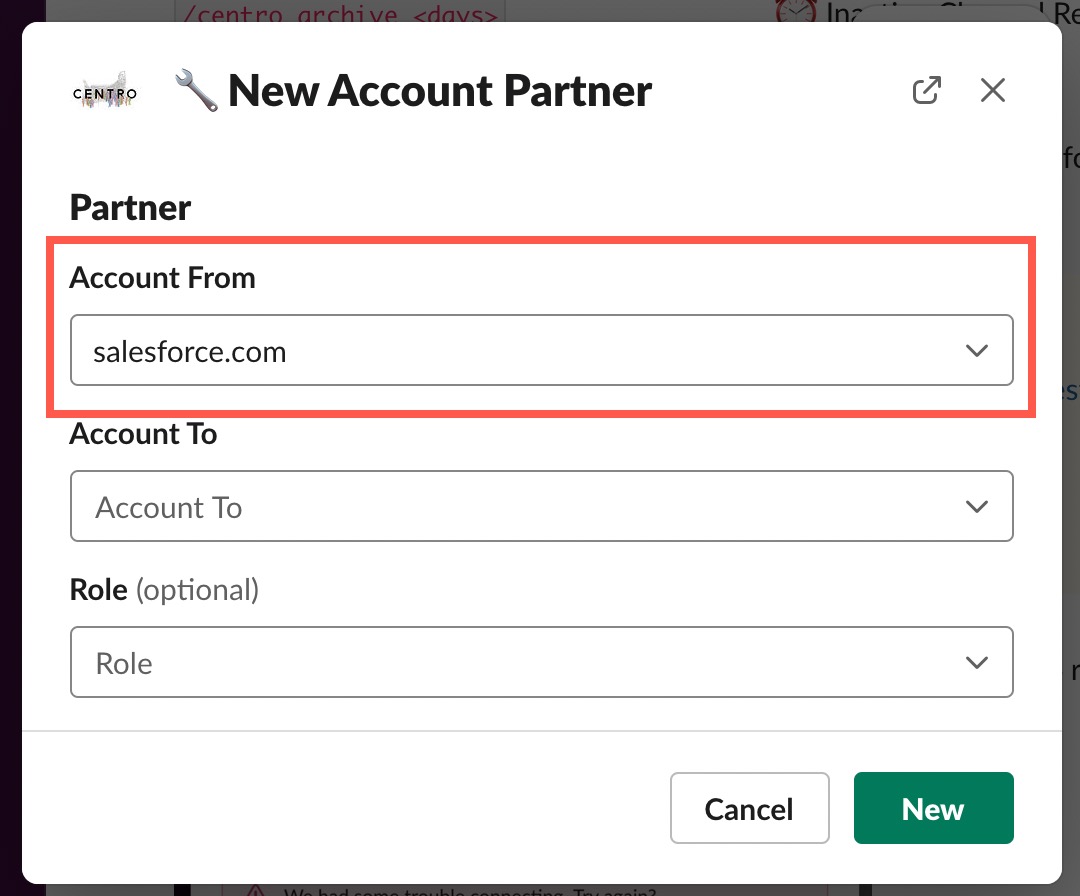Submit with the green New button
This screenshot has width=1080, height=896.
point(933,808)
